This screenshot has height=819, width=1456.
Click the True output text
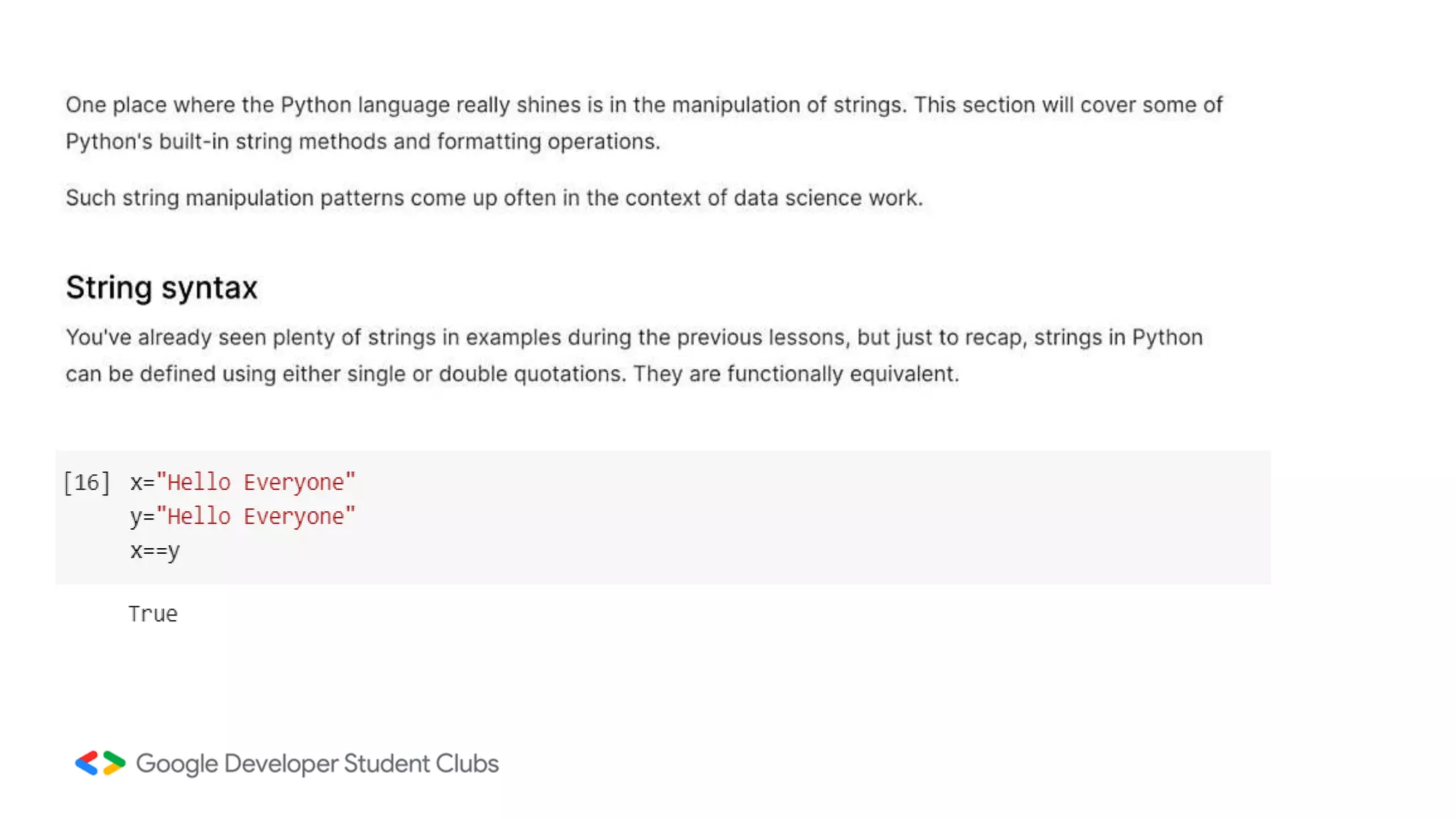pyautogui.click(x=153, y=614)
